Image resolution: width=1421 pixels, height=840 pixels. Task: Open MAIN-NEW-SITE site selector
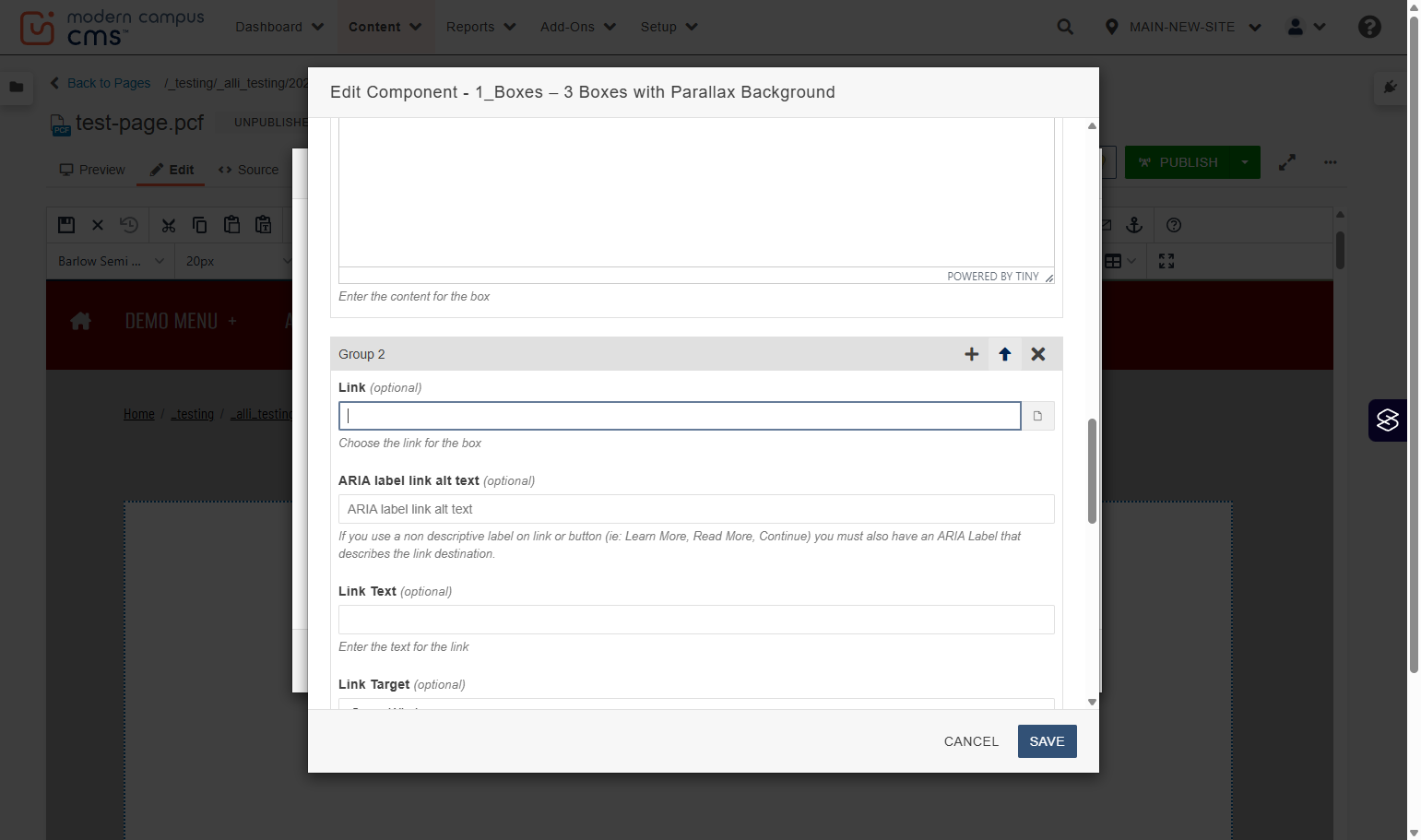[x=1183, y=27]
